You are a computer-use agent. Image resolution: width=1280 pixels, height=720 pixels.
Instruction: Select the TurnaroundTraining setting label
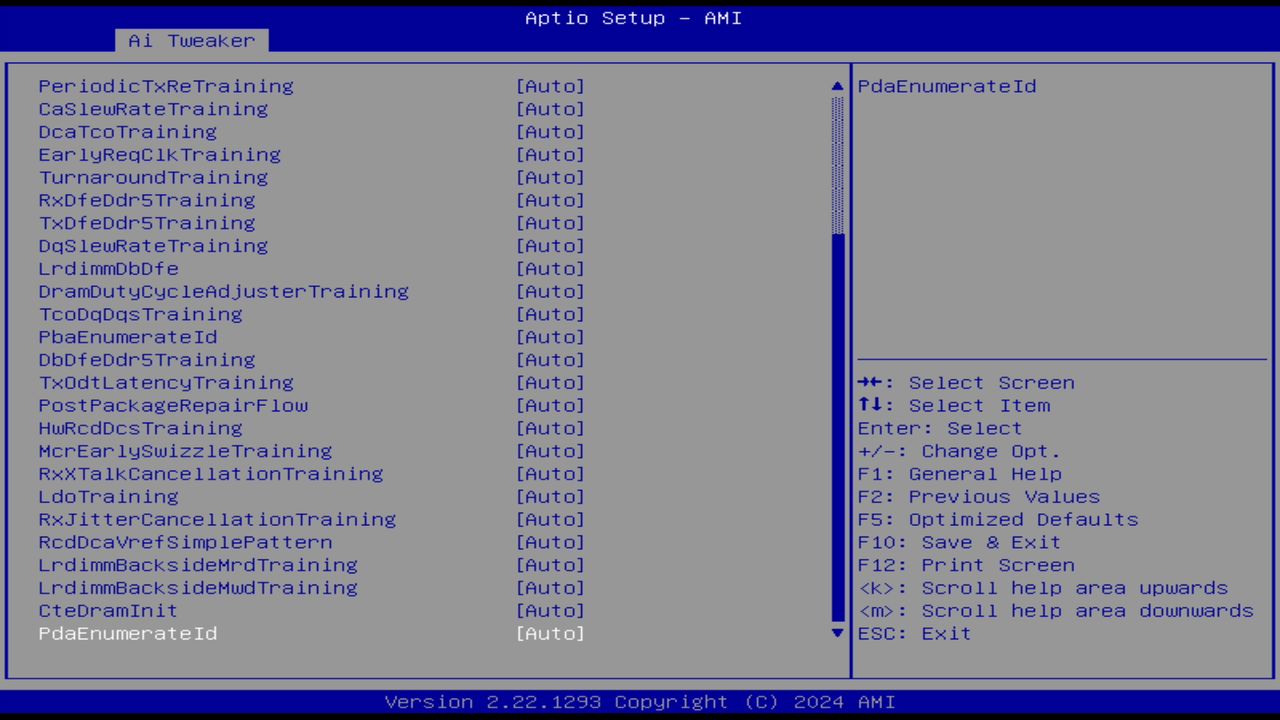click(153, 178)
